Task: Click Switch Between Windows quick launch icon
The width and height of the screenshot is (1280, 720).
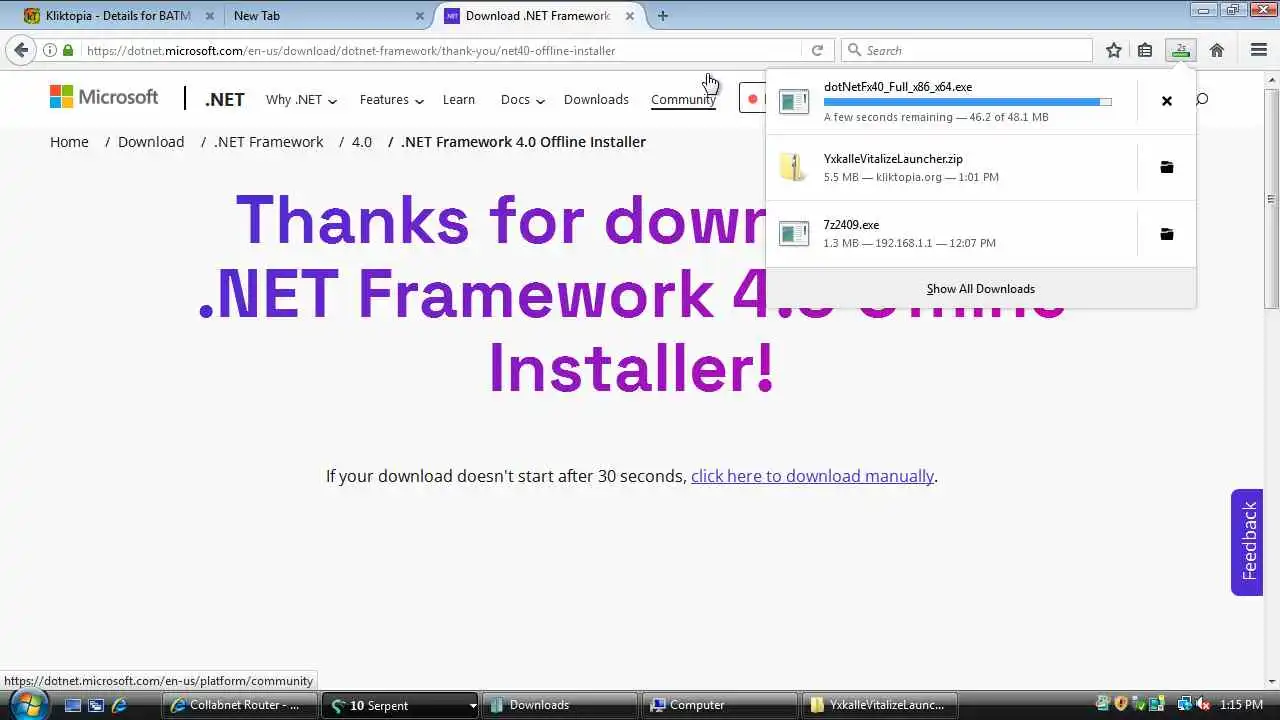Action: (x=96, y=705)
